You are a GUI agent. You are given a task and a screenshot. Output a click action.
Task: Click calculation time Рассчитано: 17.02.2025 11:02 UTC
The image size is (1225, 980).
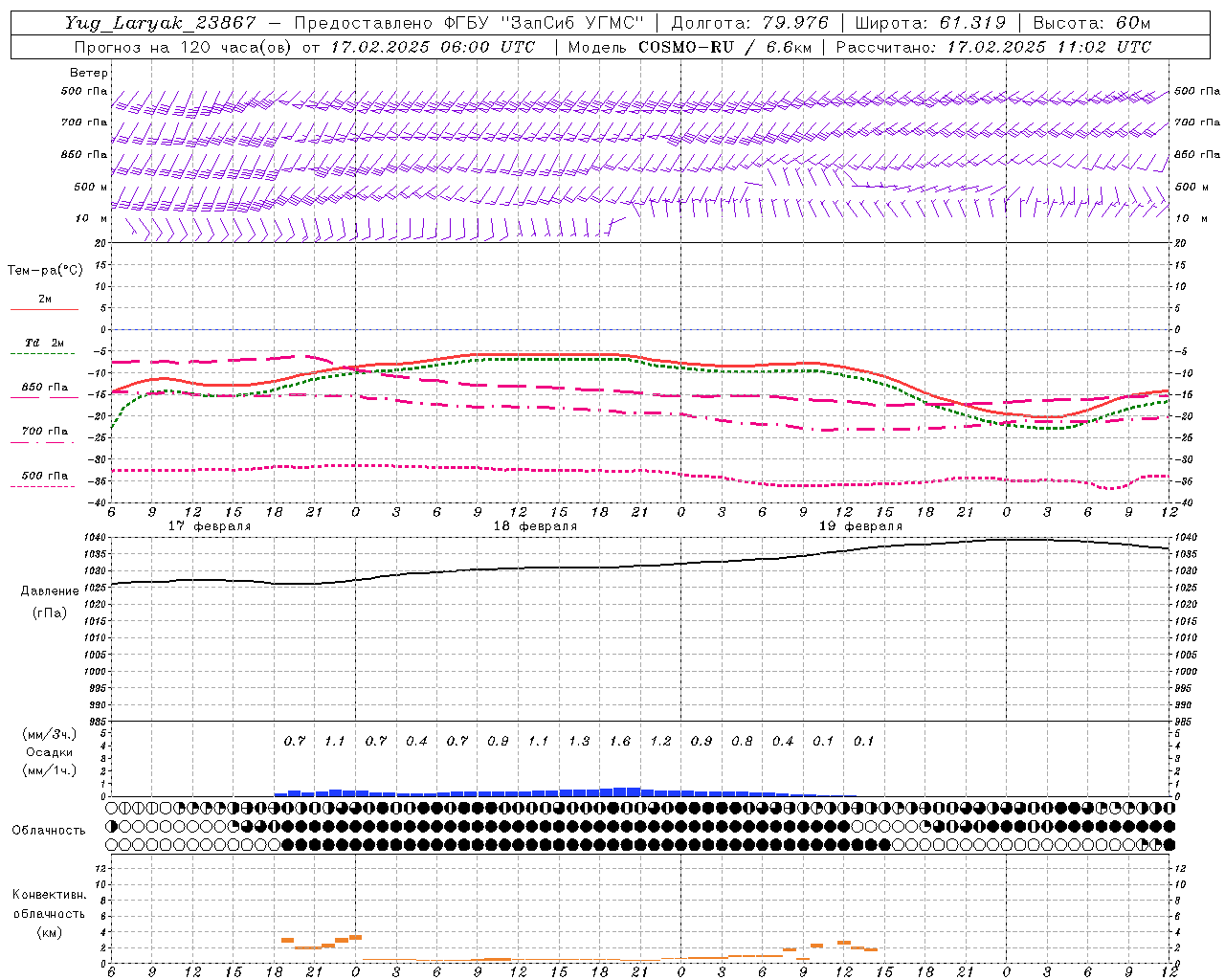[993, 47]
